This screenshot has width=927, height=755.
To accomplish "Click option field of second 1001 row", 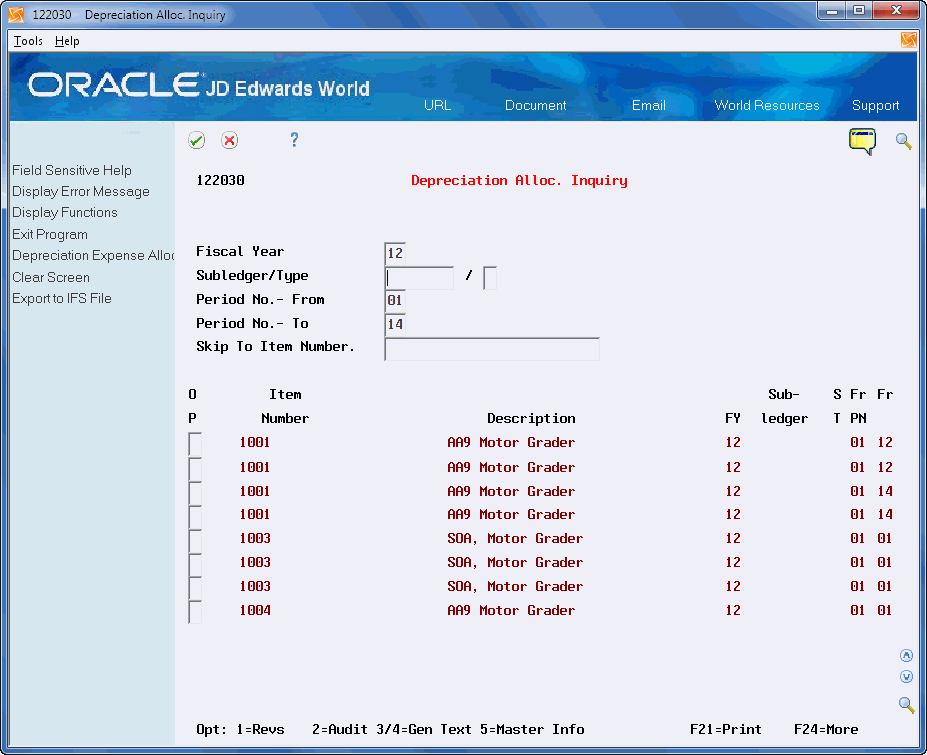I will coord(195,468).
